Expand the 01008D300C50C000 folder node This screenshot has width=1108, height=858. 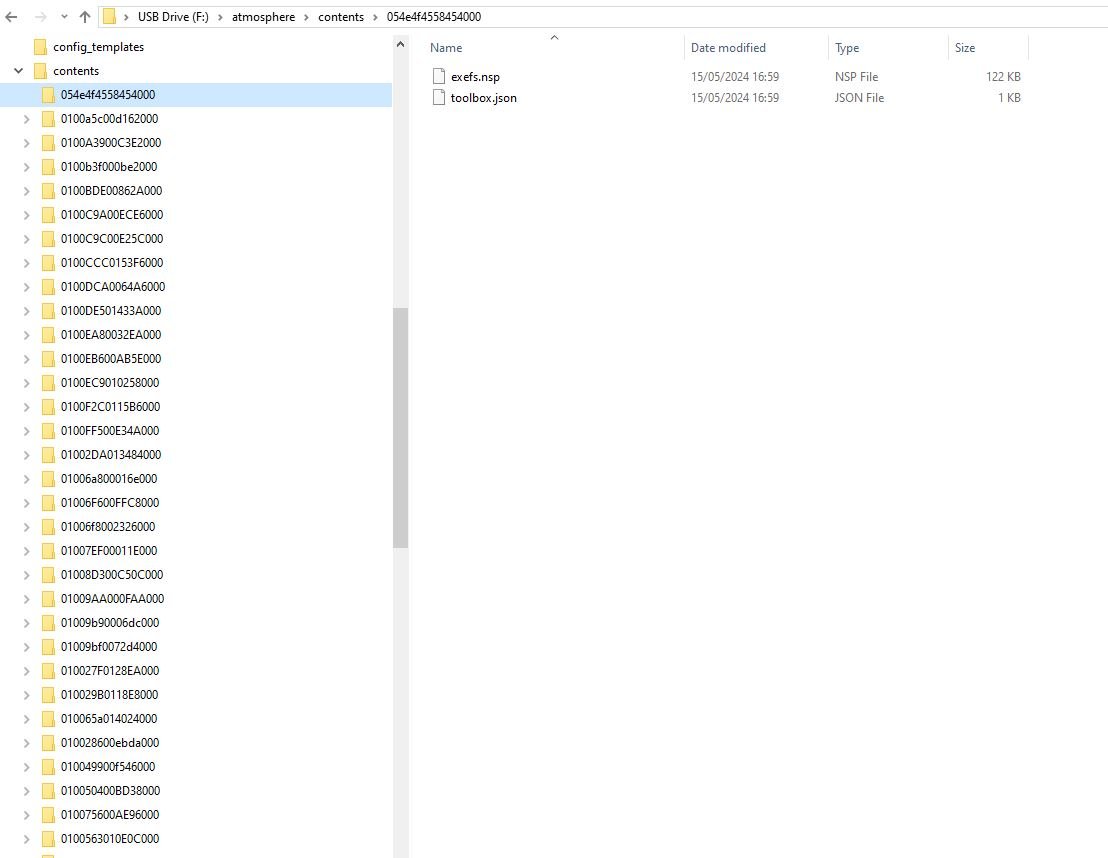coord(26,575)
